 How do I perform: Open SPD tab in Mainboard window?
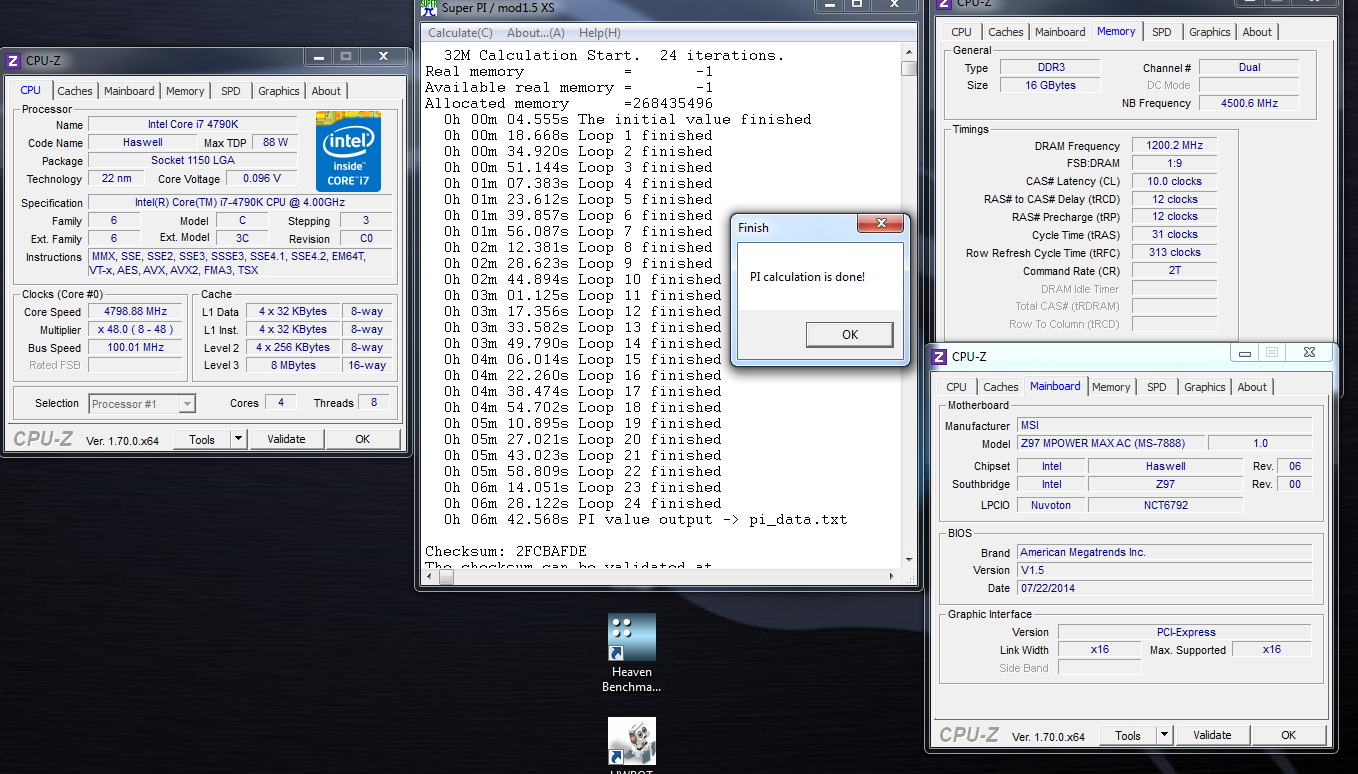[x=1157, y=387]
